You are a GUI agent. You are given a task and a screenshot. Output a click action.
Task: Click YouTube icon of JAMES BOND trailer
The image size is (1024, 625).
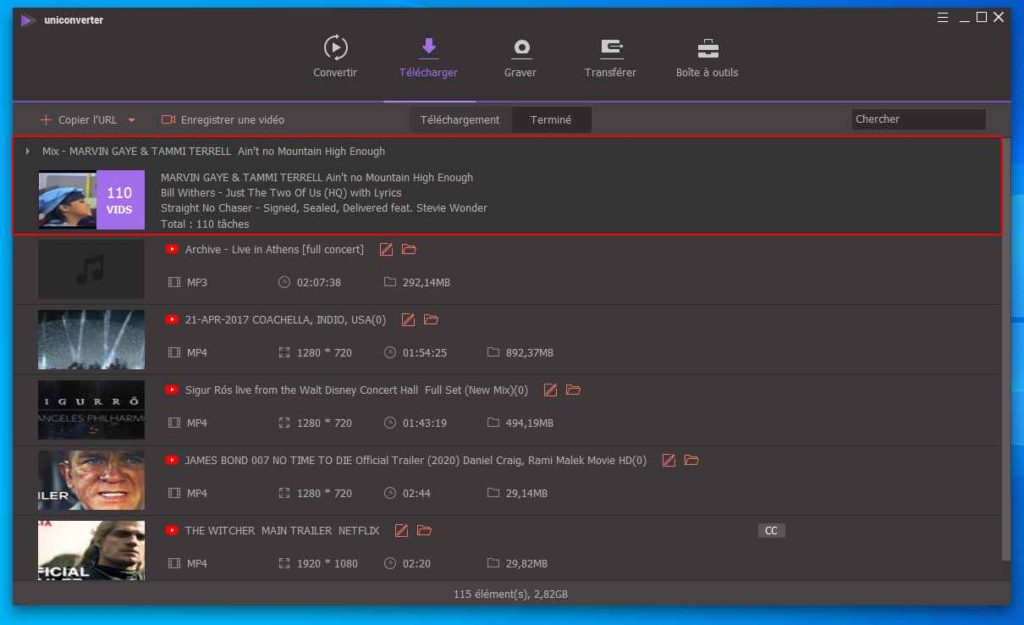click(172, 461)
